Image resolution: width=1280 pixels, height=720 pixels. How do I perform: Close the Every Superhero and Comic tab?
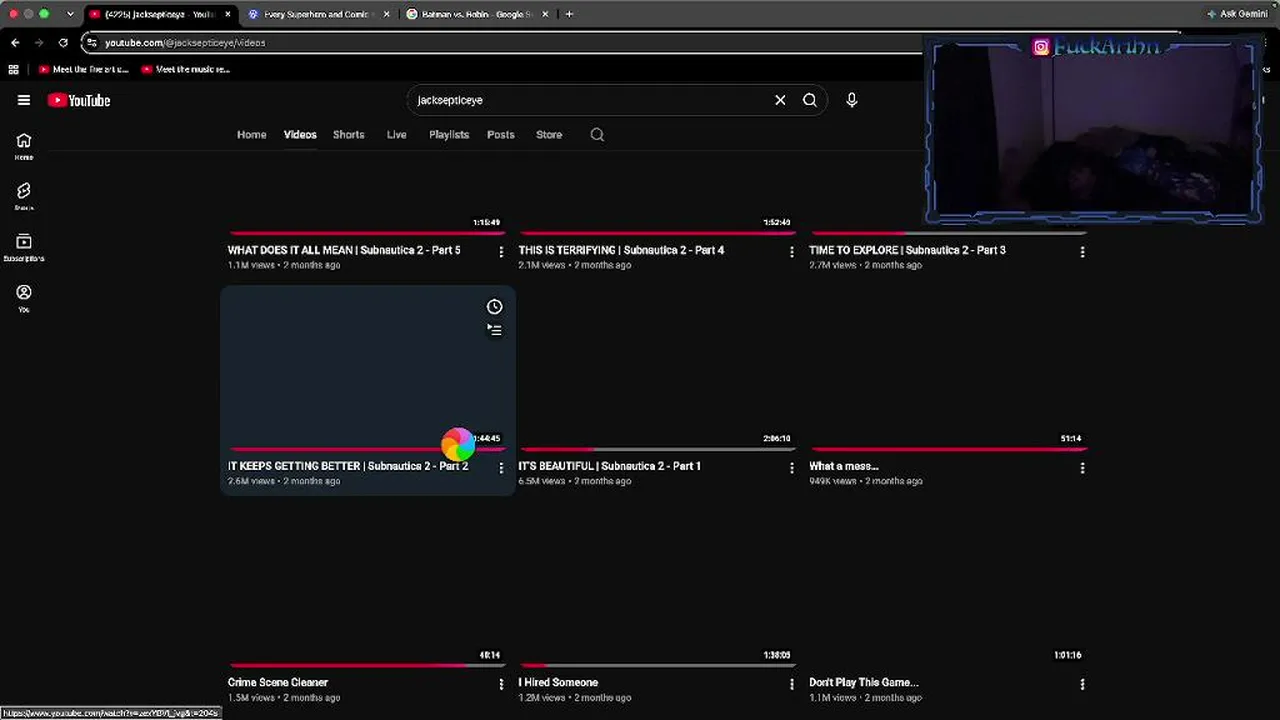point(388,14)
